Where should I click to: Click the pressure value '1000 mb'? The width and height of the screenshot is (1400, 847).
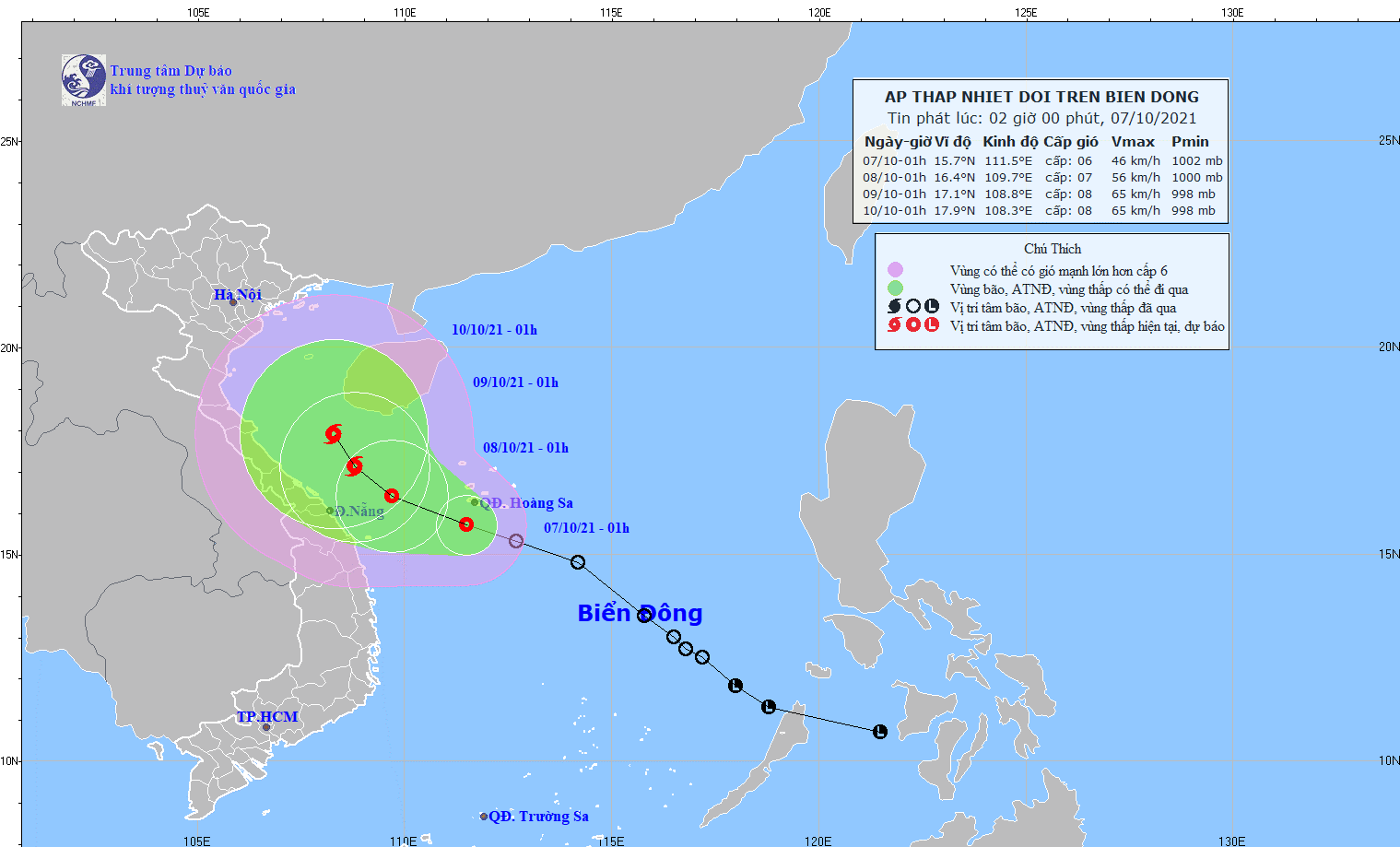pyautogui.click(x=1197, y=178)
